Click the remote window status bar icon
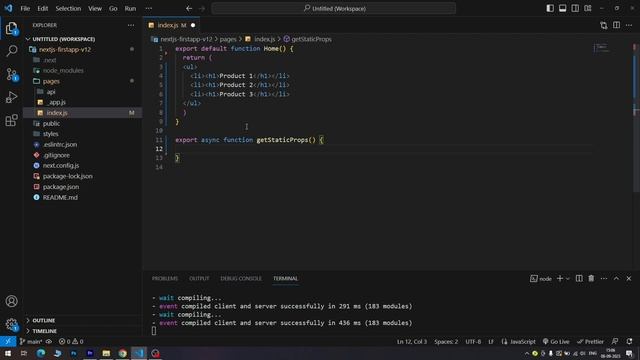The height and width of the screenshot is (360, 640). tap(8, 341)
